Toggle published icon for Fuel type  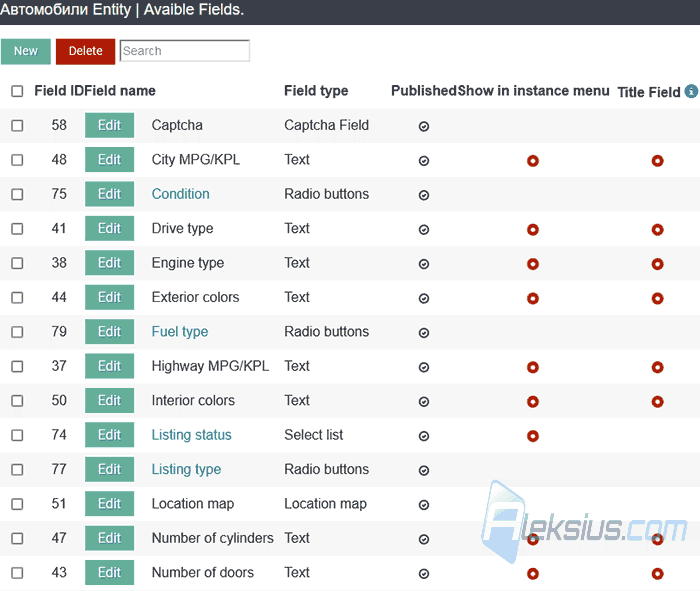pyautogui.click(x=424, y=333)
